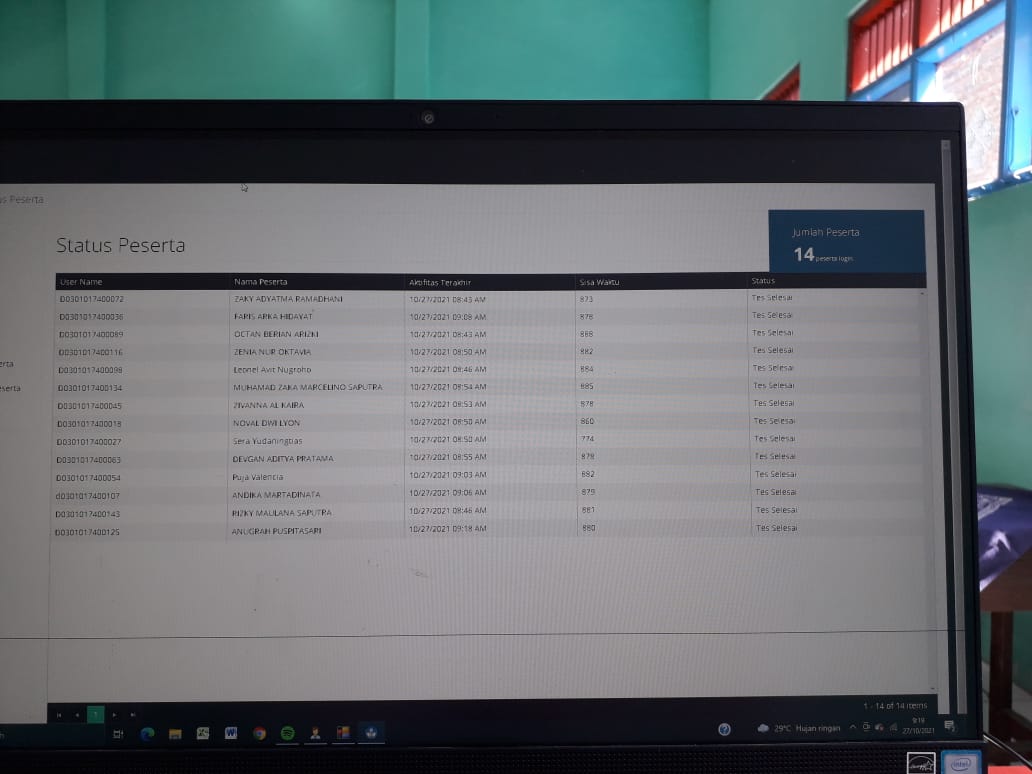Jump to the last page of results

coord(132,715)
